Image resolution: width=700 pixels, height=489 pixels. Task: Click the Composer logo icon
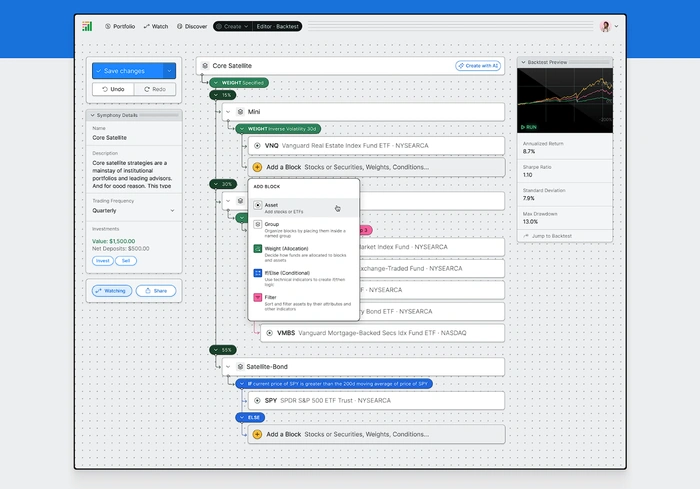(x=87, y=26)
